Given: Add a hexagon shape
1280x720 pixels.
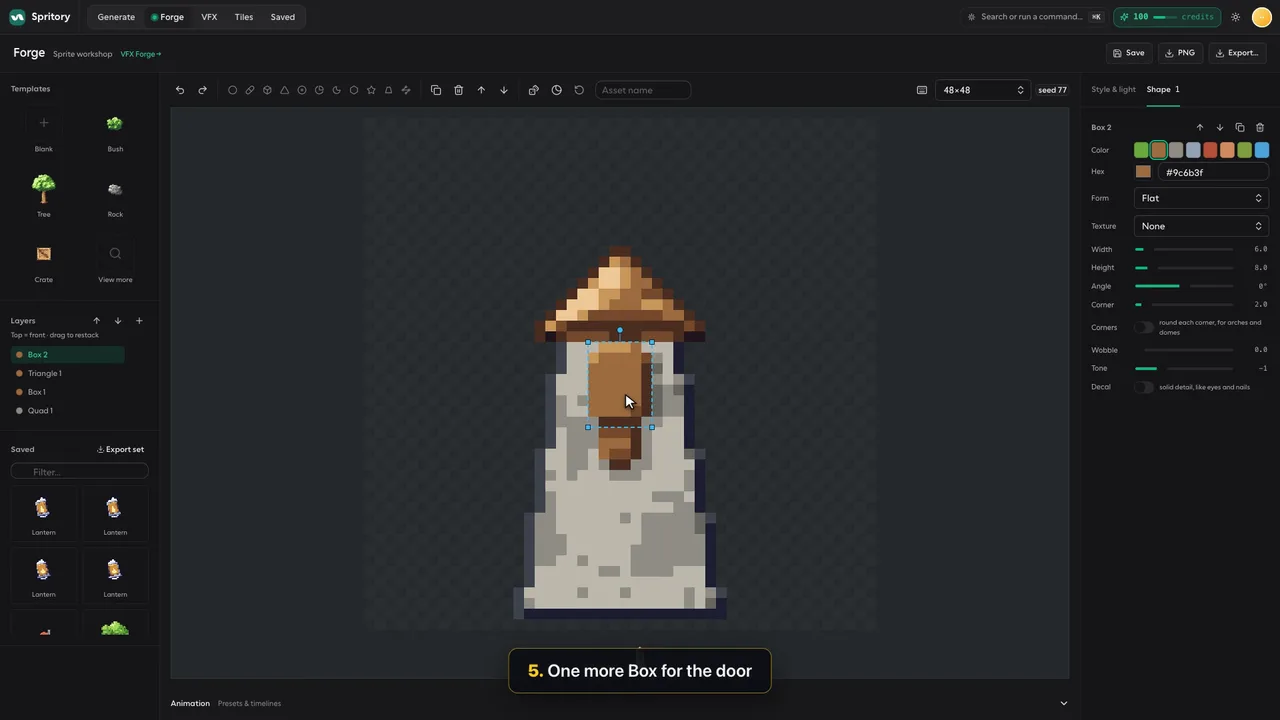Looking at the screenshot, I should click(x=354, y=90).
